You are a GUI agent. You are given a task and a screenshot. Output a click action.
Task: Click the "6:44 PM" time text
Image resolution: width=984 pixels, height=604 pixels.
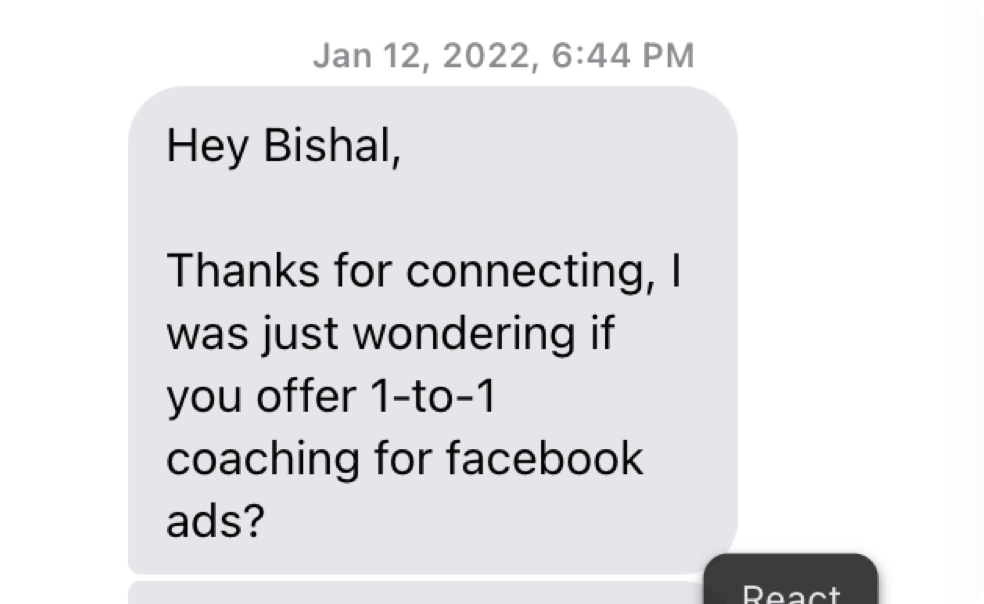[x=621, y=55]
